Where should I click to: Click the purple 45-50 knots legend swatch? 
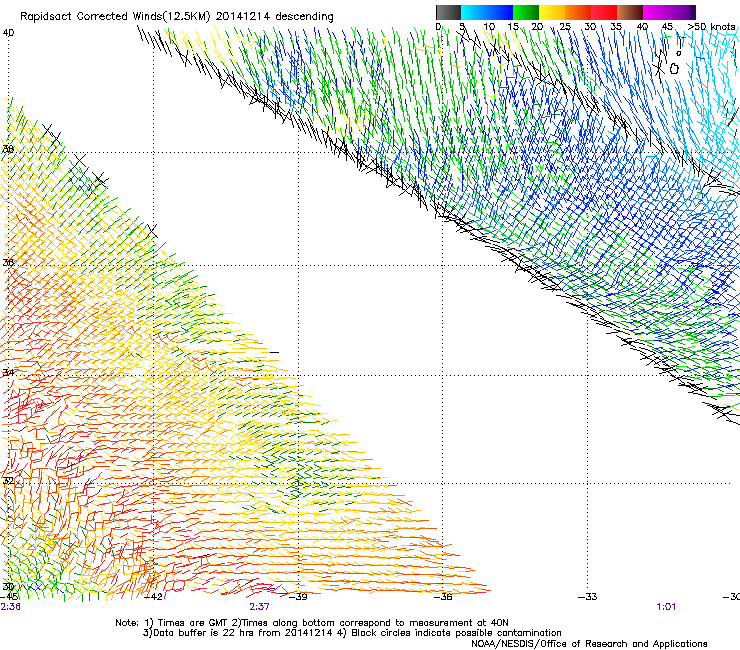[x=682, y=12]
